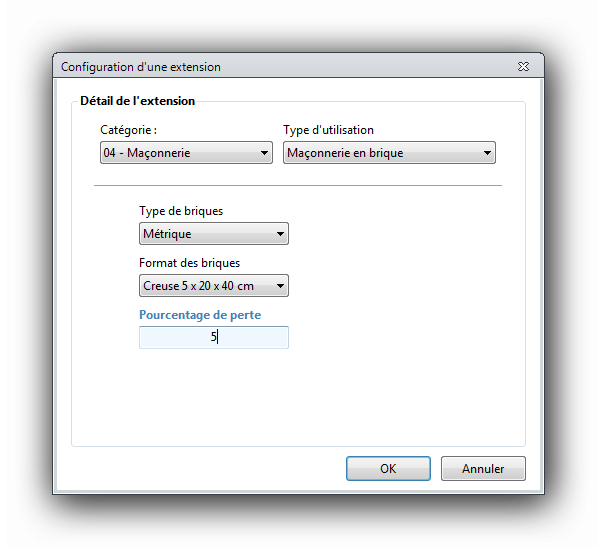Click the horizontal separator under the Catégorie row
Screen dimensions: 597x547
click(298, 185)
